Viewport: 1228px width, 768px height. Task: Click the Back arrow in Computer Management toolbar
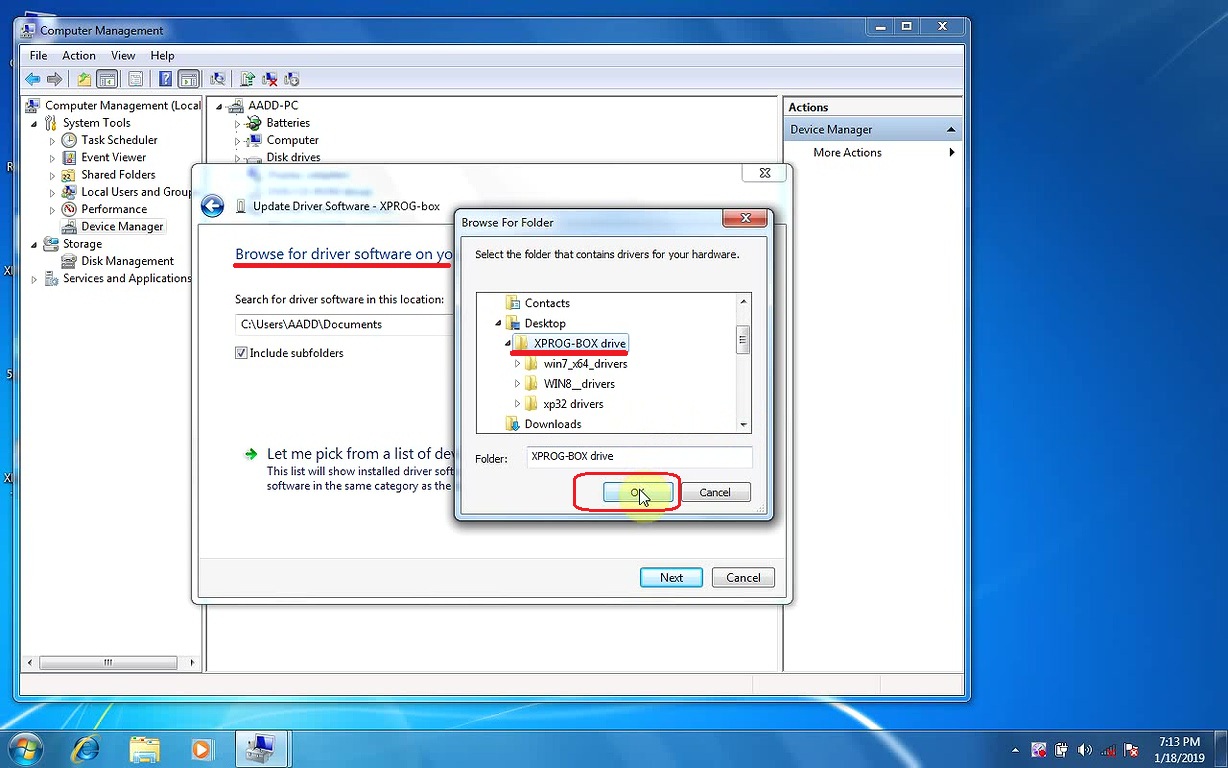coord(33,79)
